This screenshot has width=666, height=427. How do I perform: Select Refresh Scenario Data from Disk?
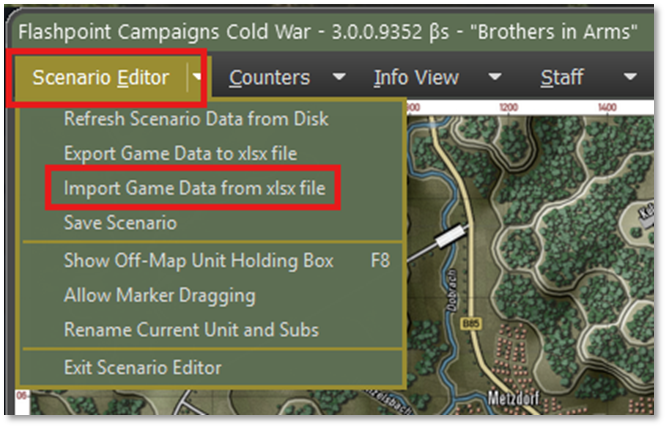(196, 119)
